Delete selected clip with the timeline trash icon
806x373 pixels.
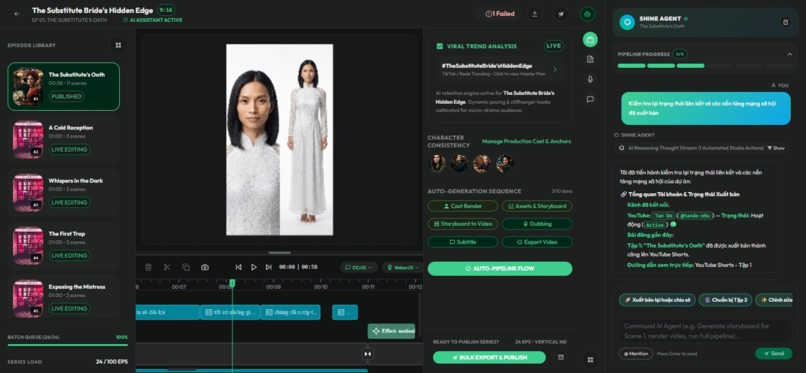pyautogui.click(x=148, y=267)
